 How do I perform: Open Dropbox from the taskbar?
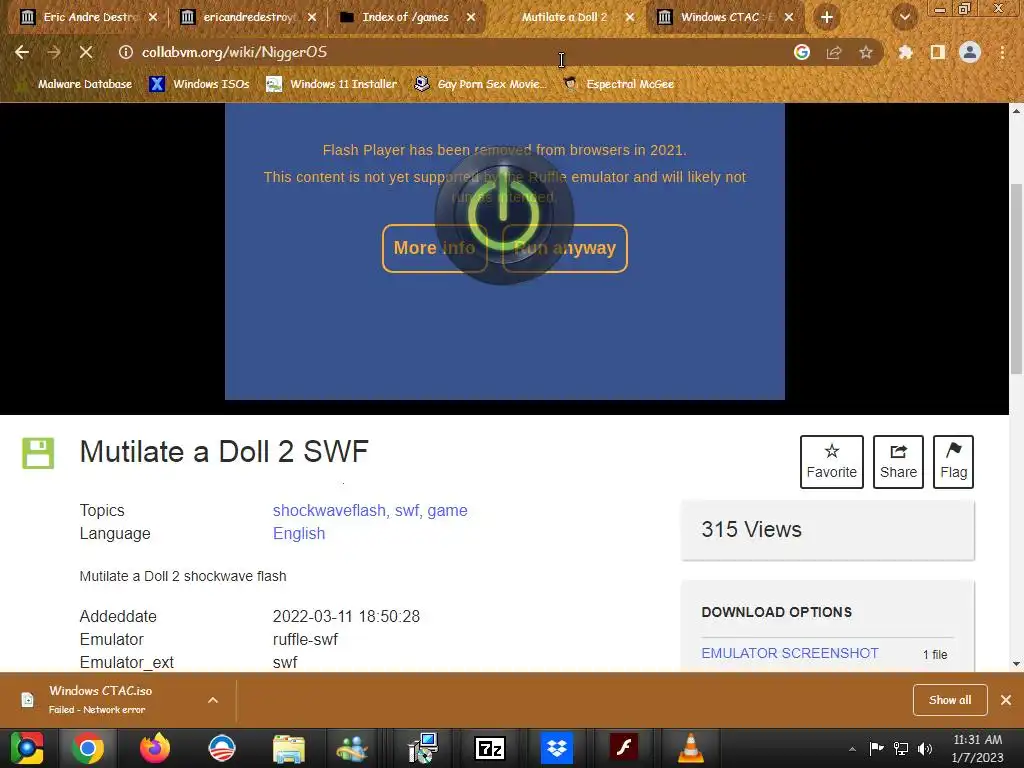(557, 748)
